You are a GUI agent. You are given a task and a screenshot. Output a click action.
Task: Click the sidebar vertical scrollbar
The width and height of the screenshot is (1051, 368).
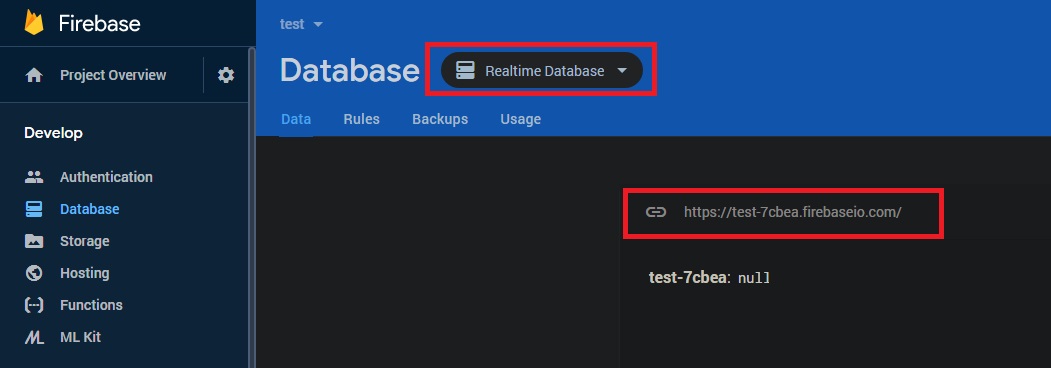click(x=252, y=208)
